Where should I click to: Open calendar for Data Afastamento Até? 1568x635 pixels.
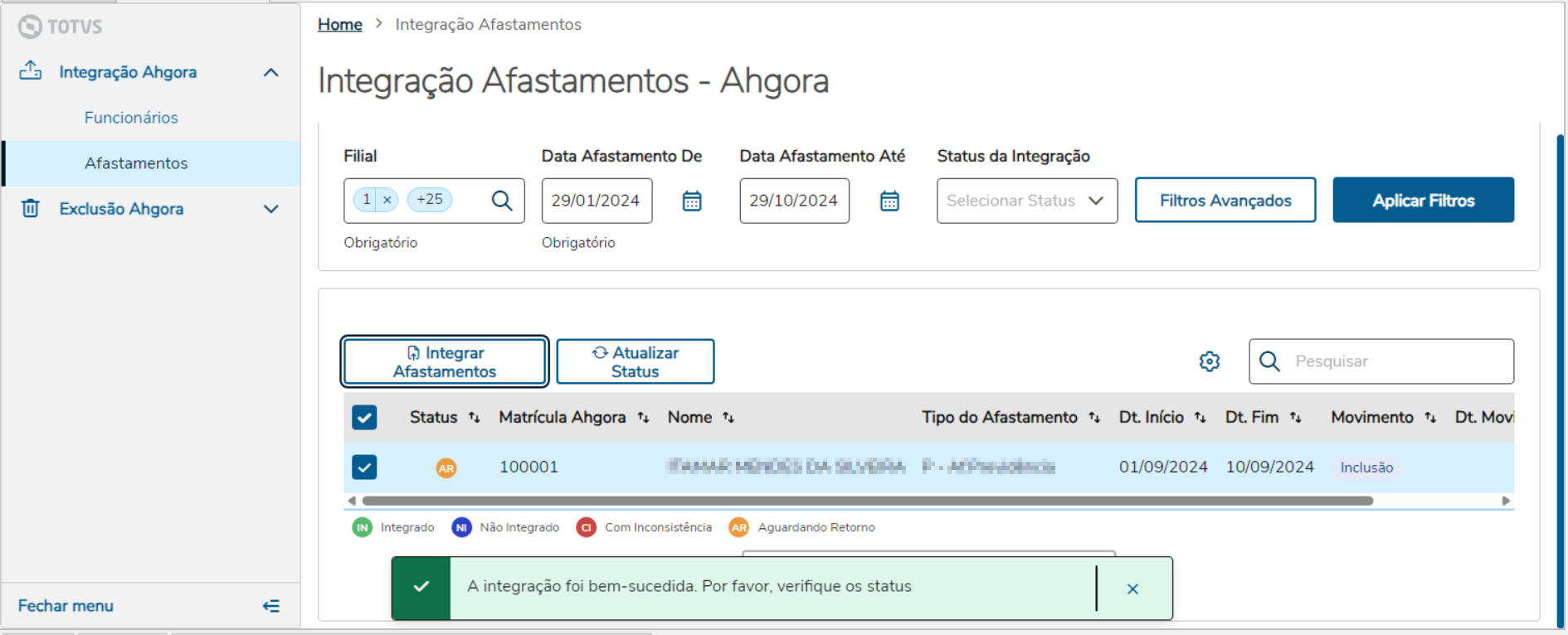click(889, 201)
